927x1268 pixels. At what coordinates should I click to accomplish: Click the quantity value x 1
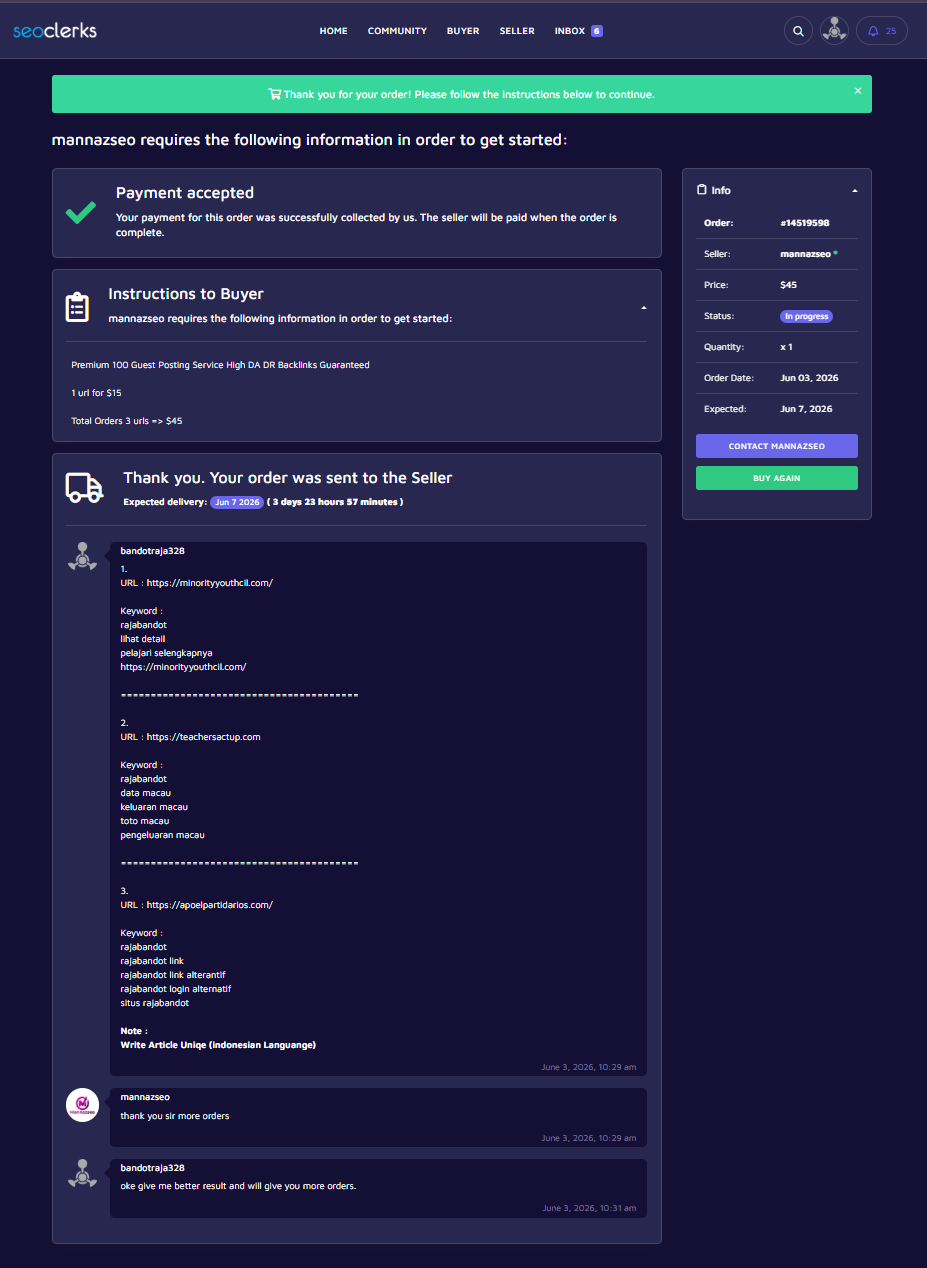786,347
